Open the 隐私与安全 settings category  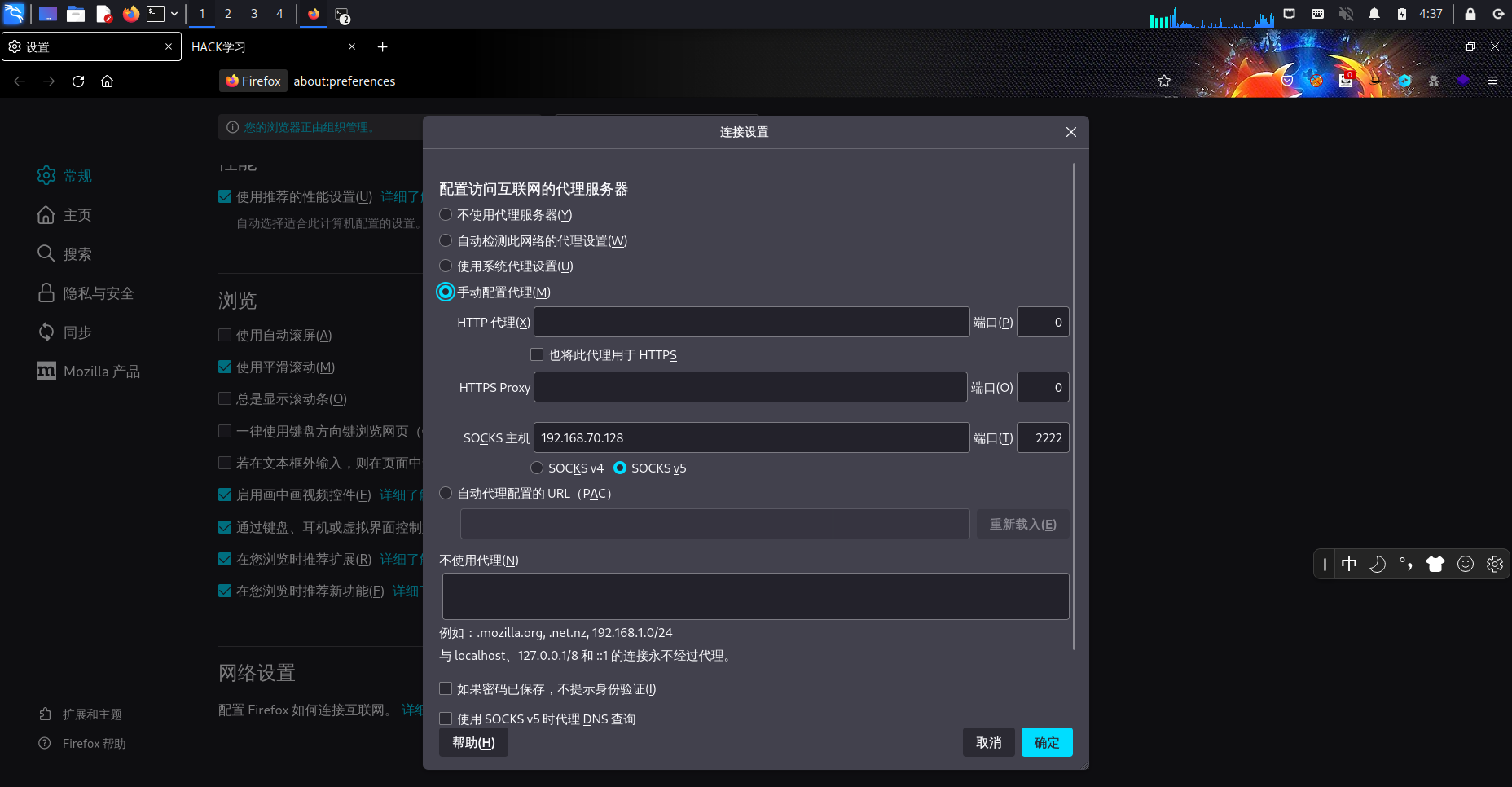click(86, 293)
